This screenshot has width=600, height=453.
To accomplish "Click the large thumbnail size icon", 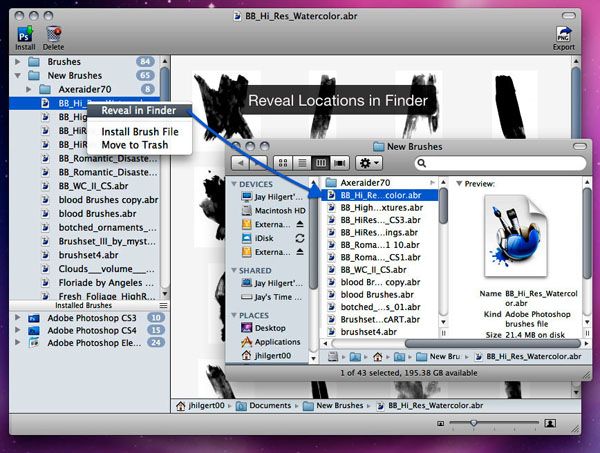I will tap(550, 423).
